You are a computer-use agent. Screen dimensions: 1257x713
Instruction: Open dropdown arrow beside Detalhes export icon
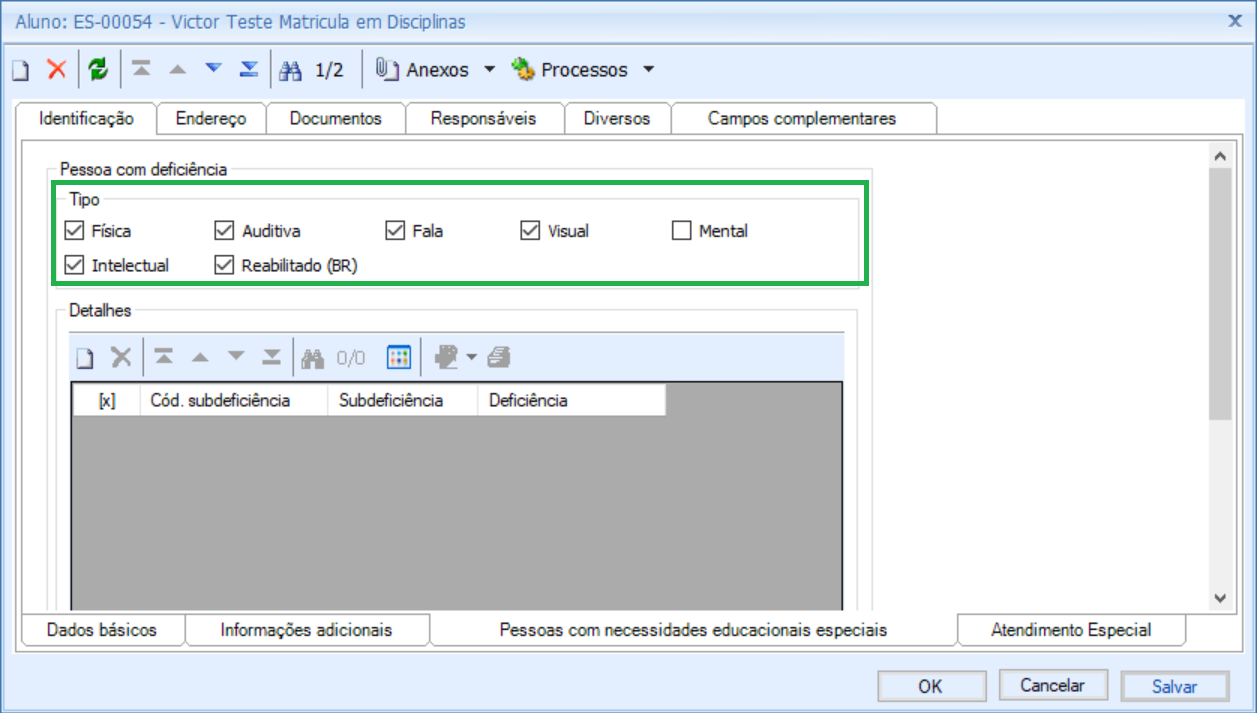point(471,357)
